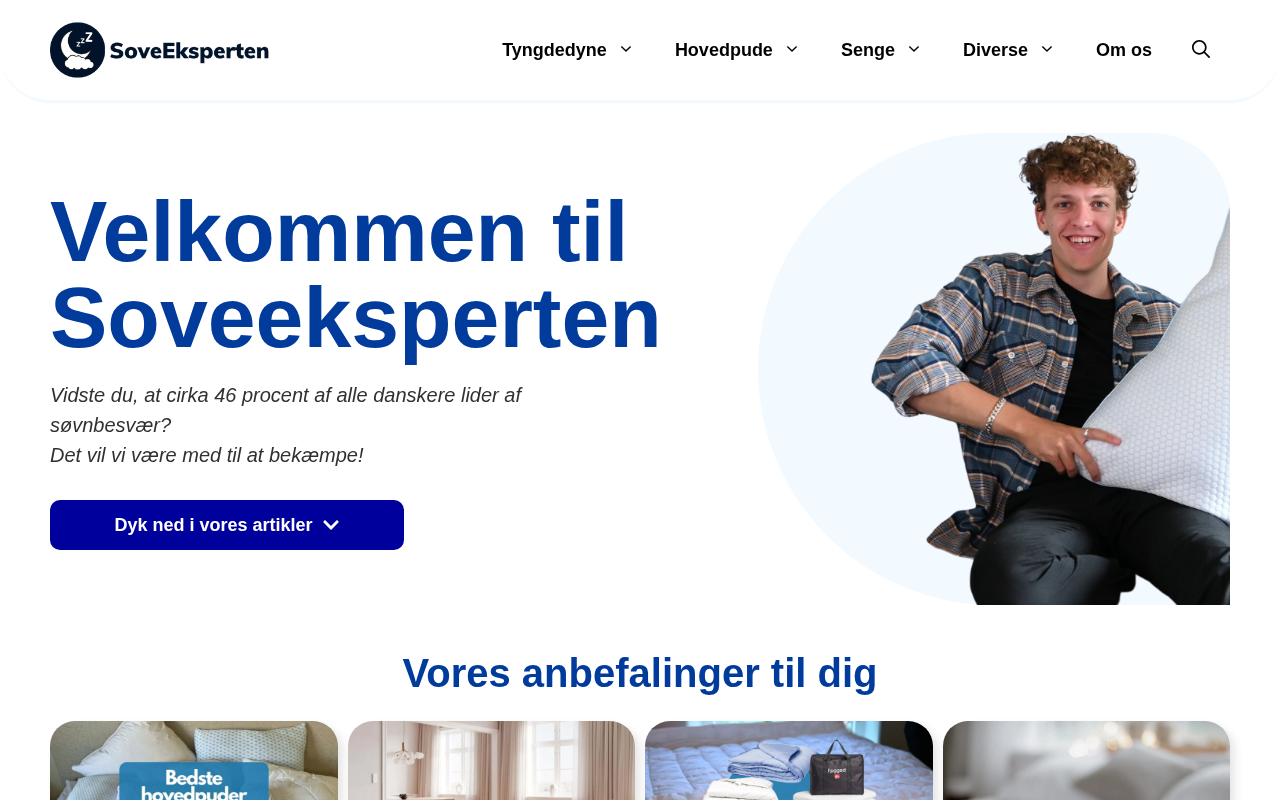This screenshot has width=1280, height=800.
Task: Open the search magnifier icon
Action: tap(1201, 50)
